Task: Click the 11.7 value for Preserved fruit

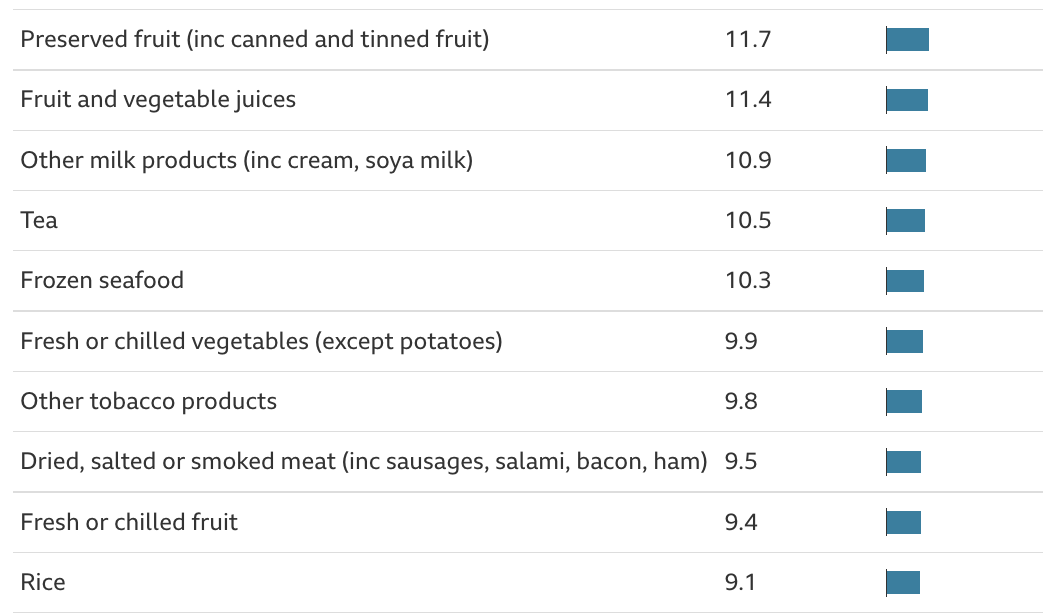Action: [748, 40]
